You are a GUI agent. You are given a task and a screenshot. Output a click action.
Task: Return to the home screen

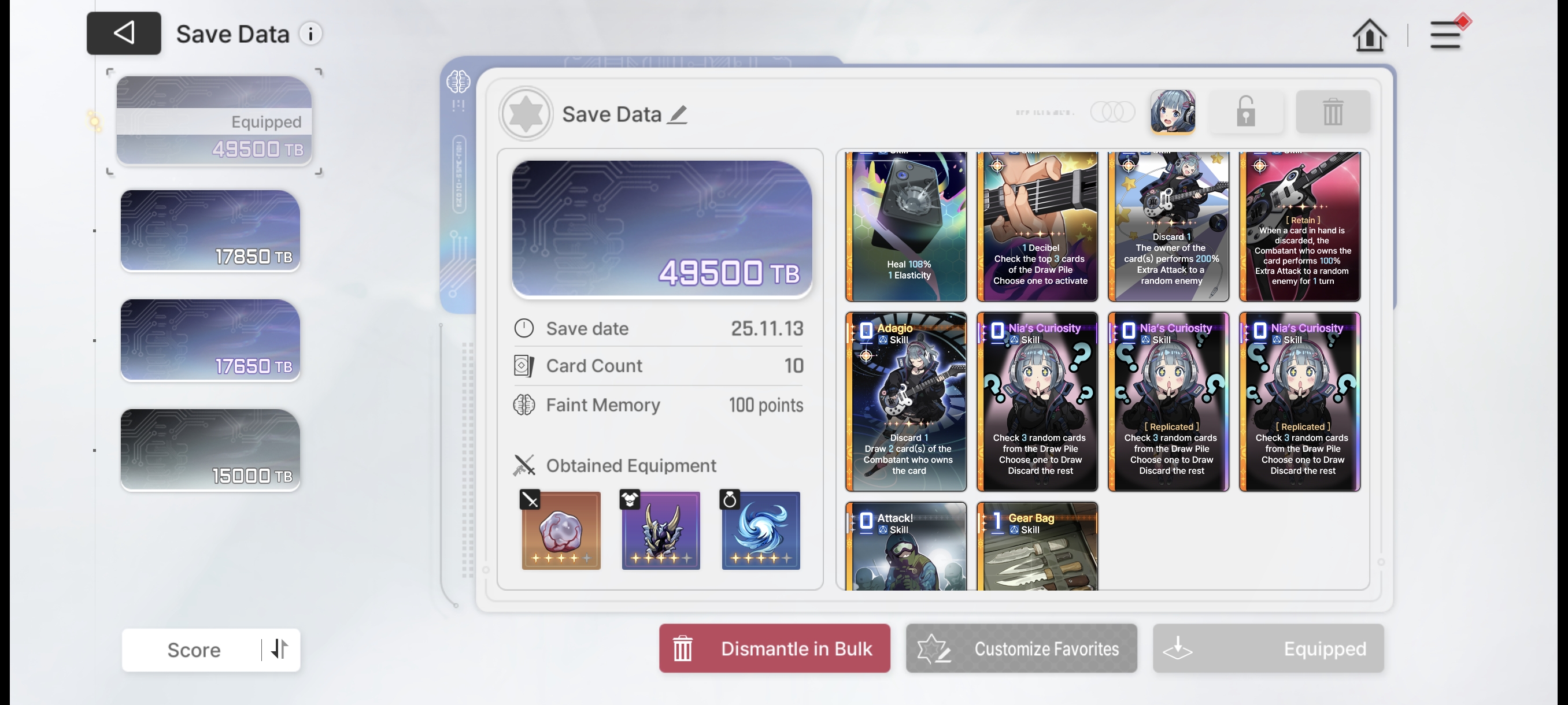(x=1369, y=35)
